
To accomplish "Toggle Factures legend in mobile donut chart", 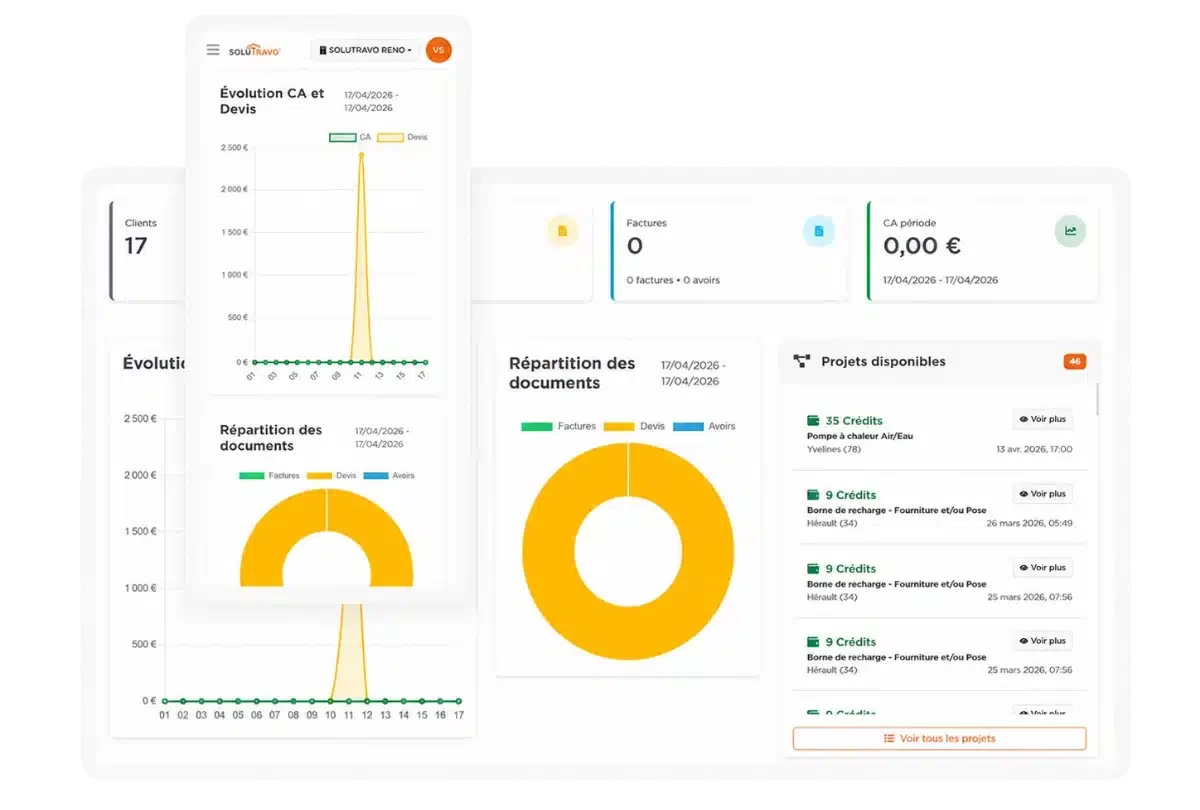I will [x=269, y=475].
